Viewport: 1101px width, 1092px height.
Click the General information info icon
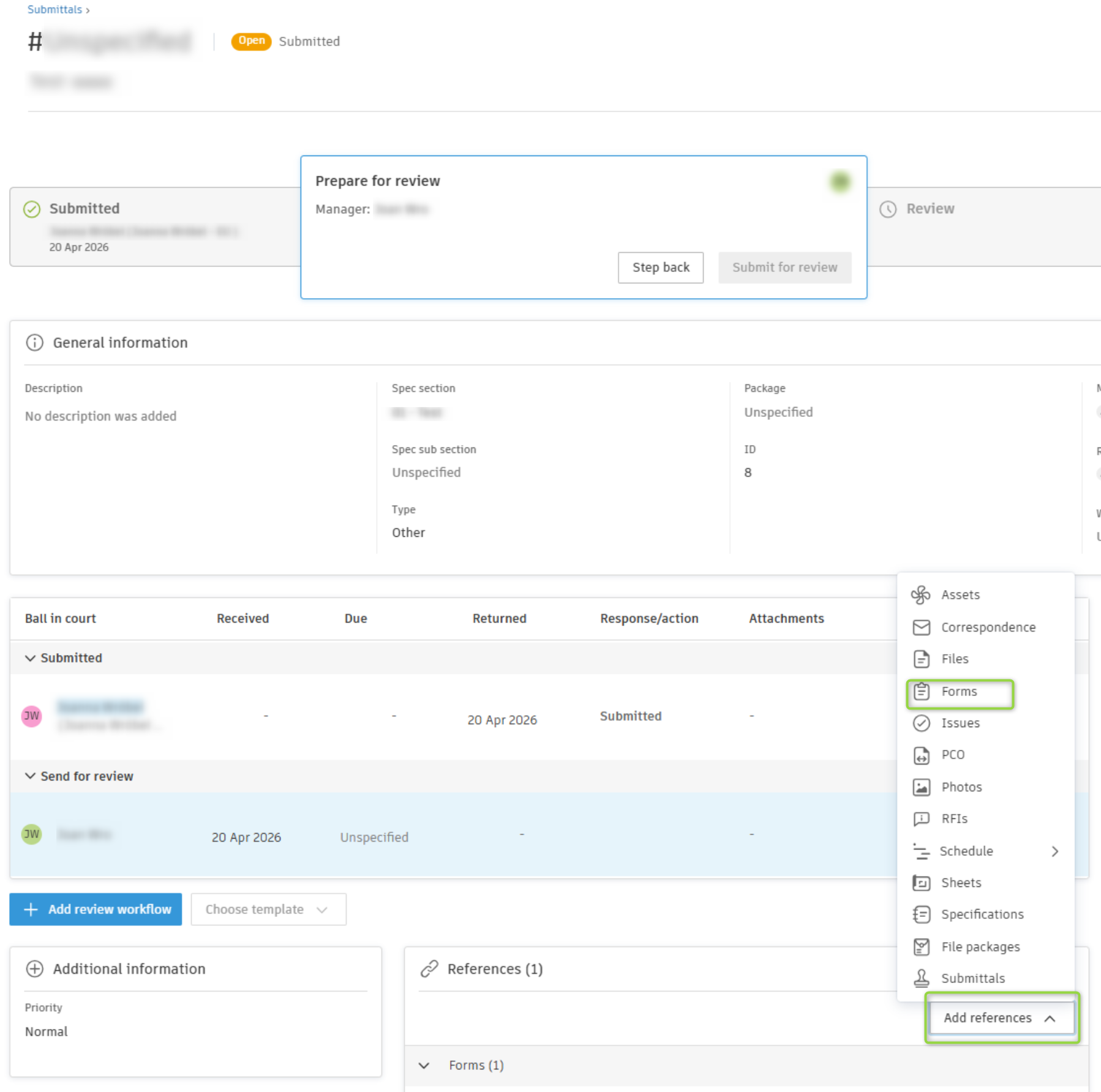(x=35, y=342)
